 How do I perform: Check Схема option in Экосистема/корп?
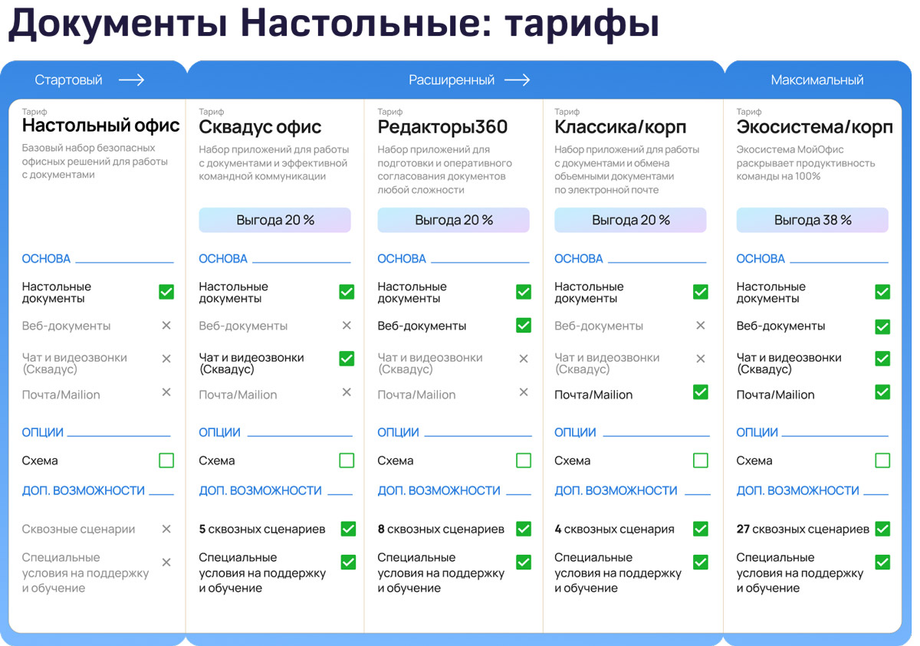pos(882,461)
